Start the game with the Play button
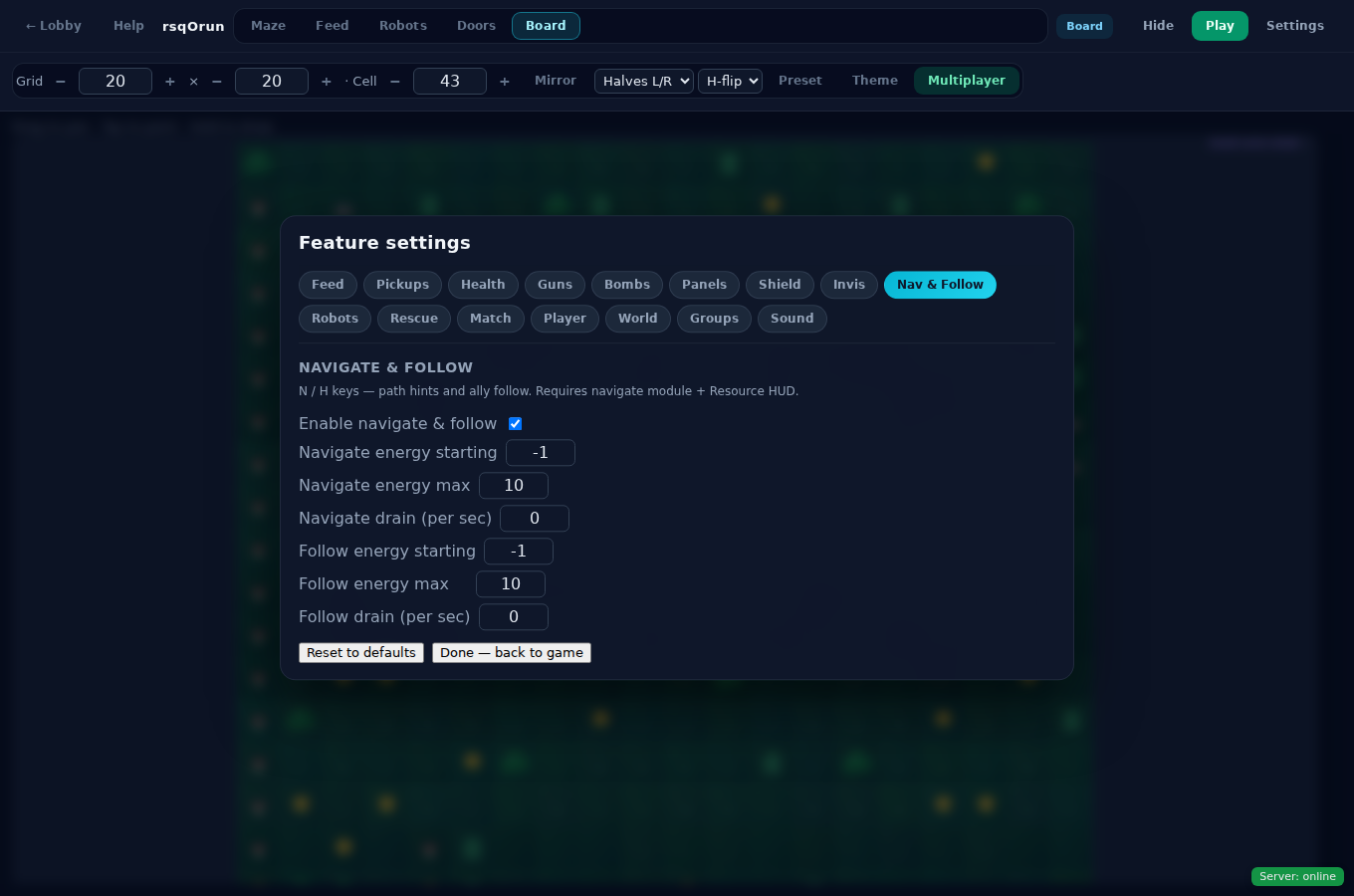The width and height of the screenshot is (1354, 896). 1220,26
